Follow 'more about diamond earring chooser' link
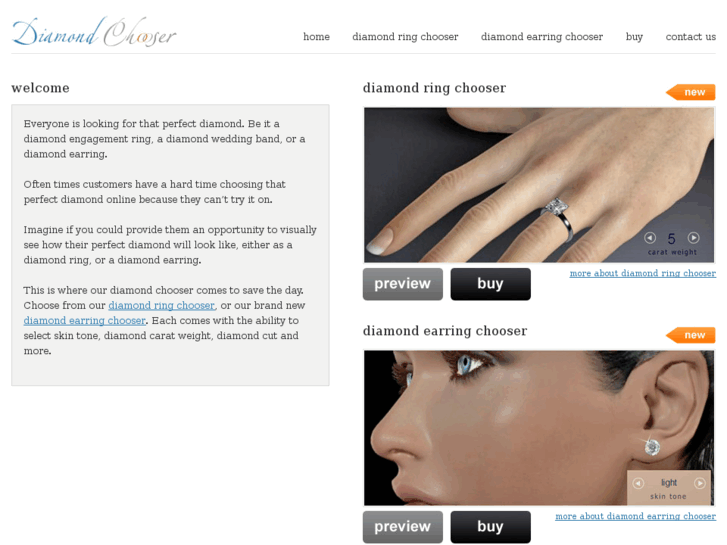 (x=635, y=516)
